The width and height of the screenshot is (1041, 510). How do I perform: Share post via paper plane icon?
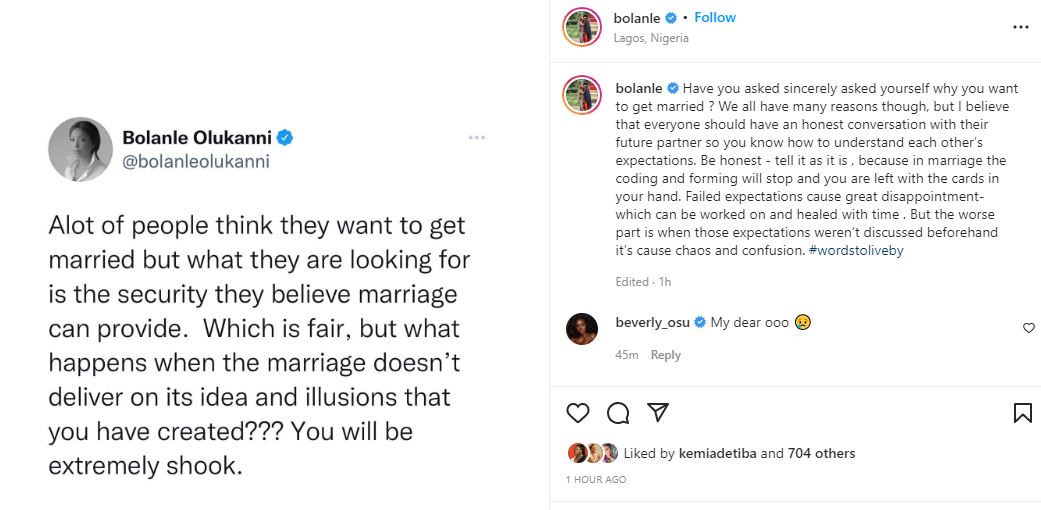pos(657,412)
